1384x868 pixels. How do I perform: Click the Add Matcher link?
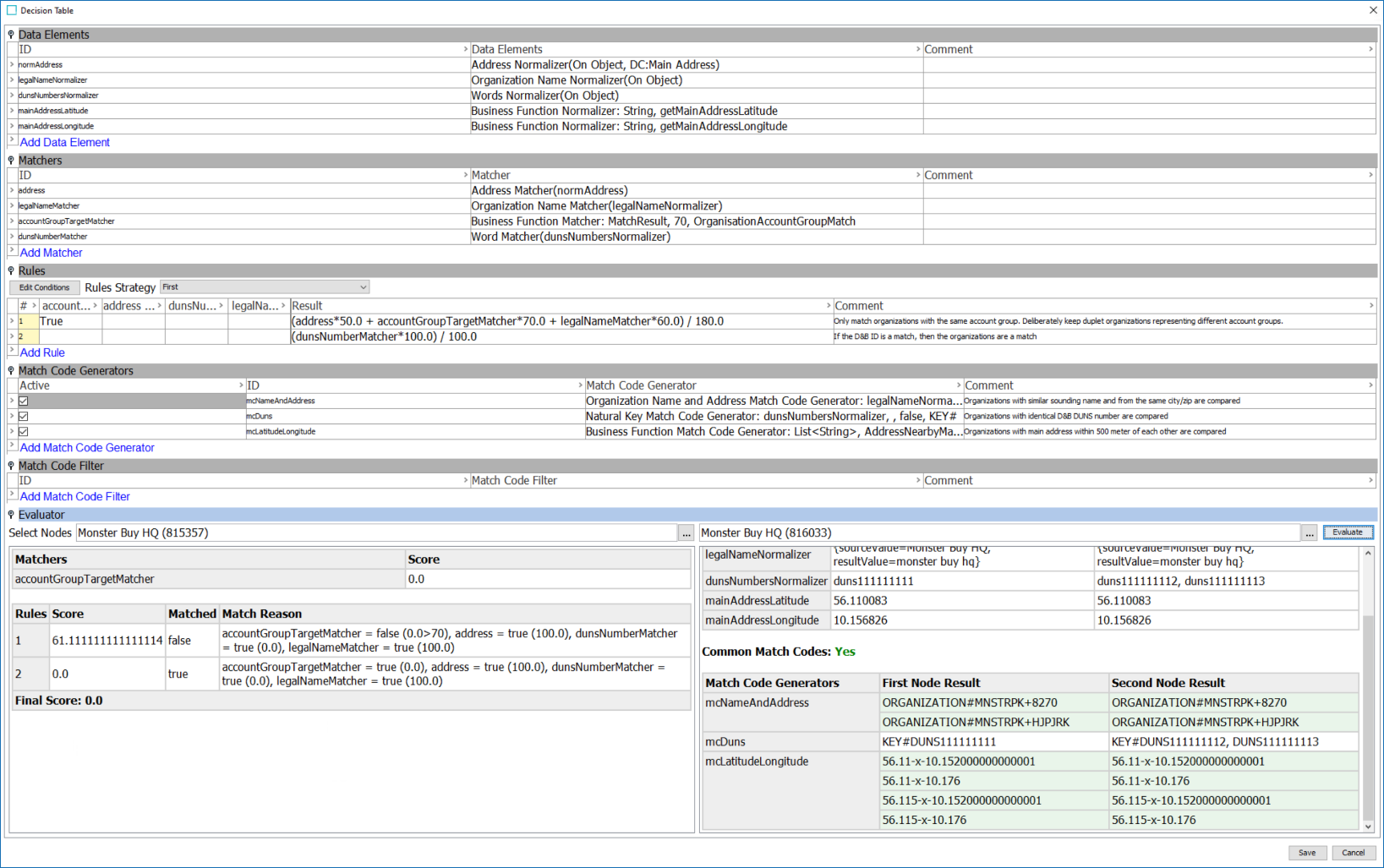click(51, 253)
